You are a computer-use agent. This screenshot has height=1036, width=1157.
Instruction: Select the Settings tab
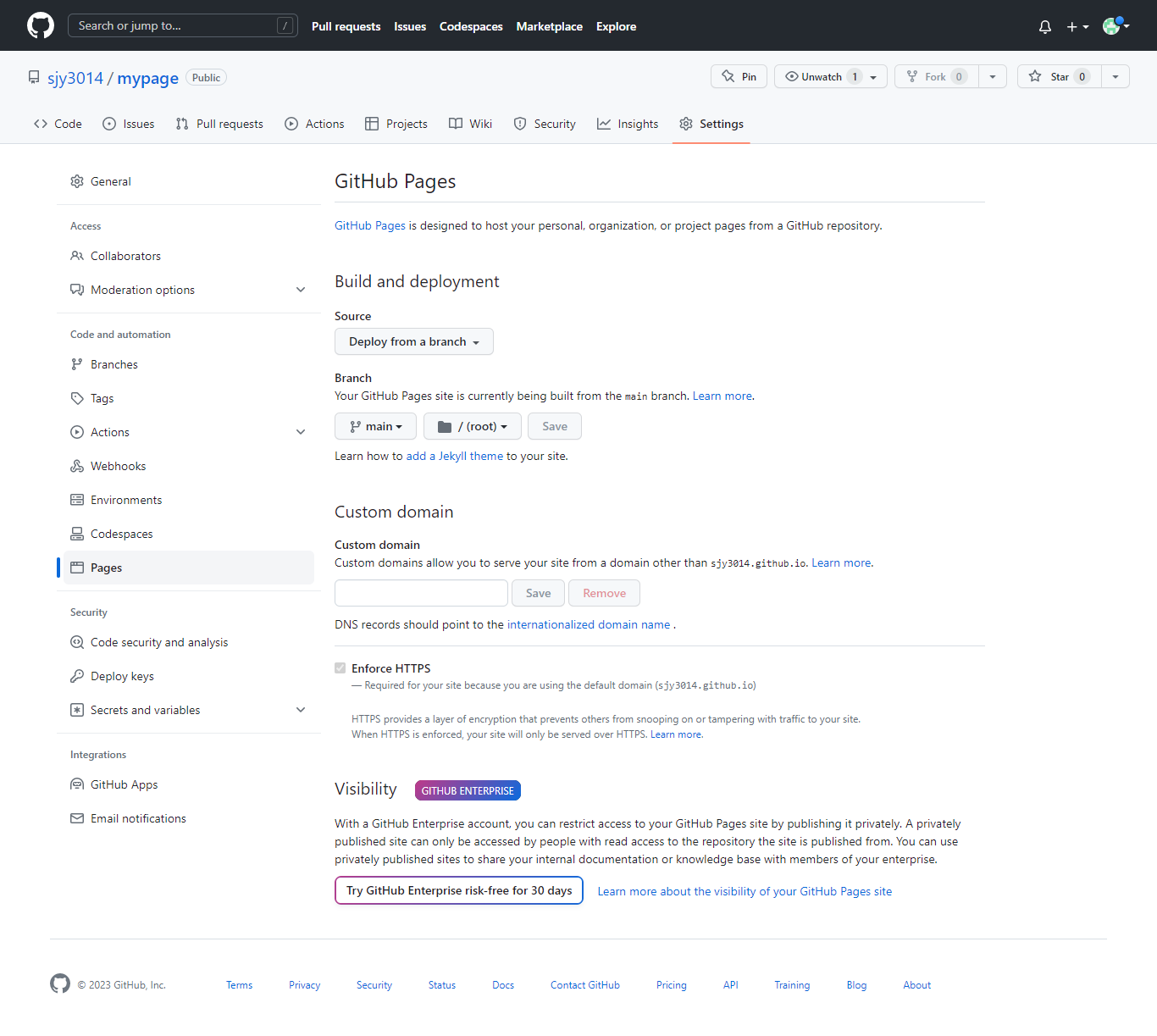(711, 124)
